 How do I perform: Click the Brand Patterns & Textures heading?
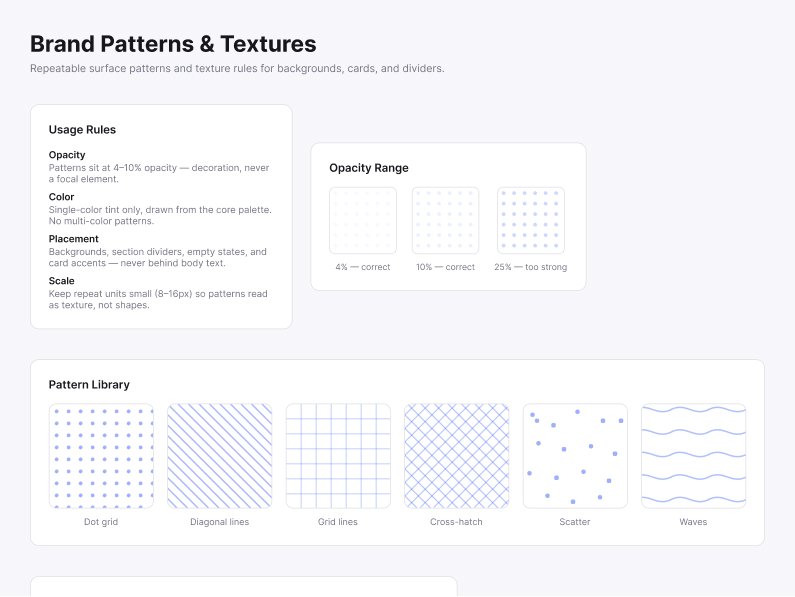[x=173, y=44]
